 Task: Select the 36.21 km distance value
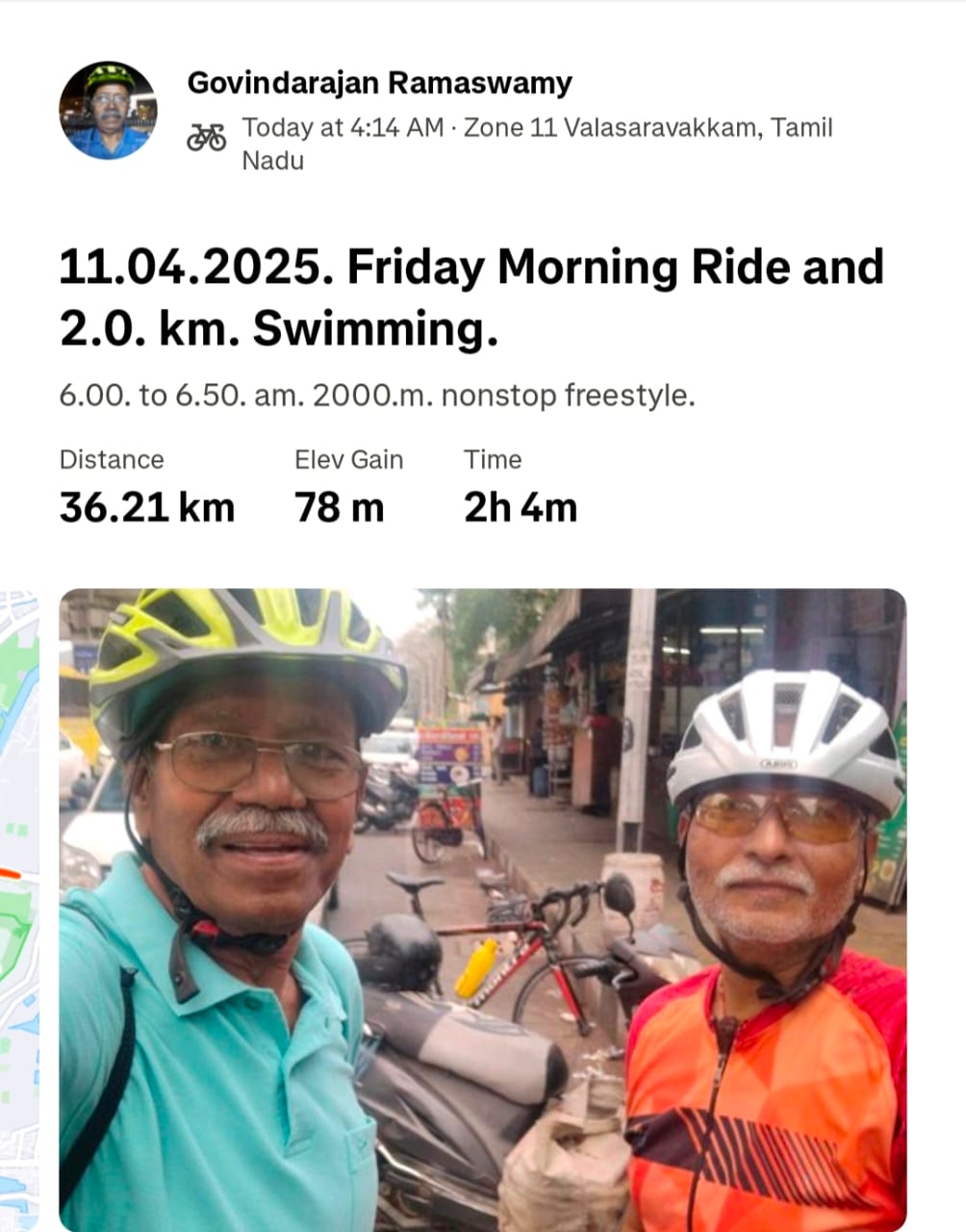pos(147,507)
